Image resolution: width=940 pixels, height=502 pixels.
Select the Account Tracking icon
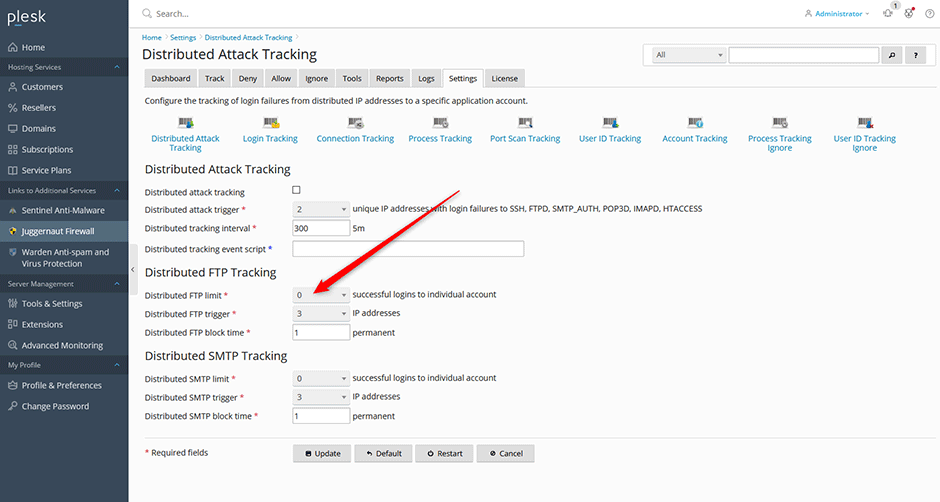coord(695,123)
